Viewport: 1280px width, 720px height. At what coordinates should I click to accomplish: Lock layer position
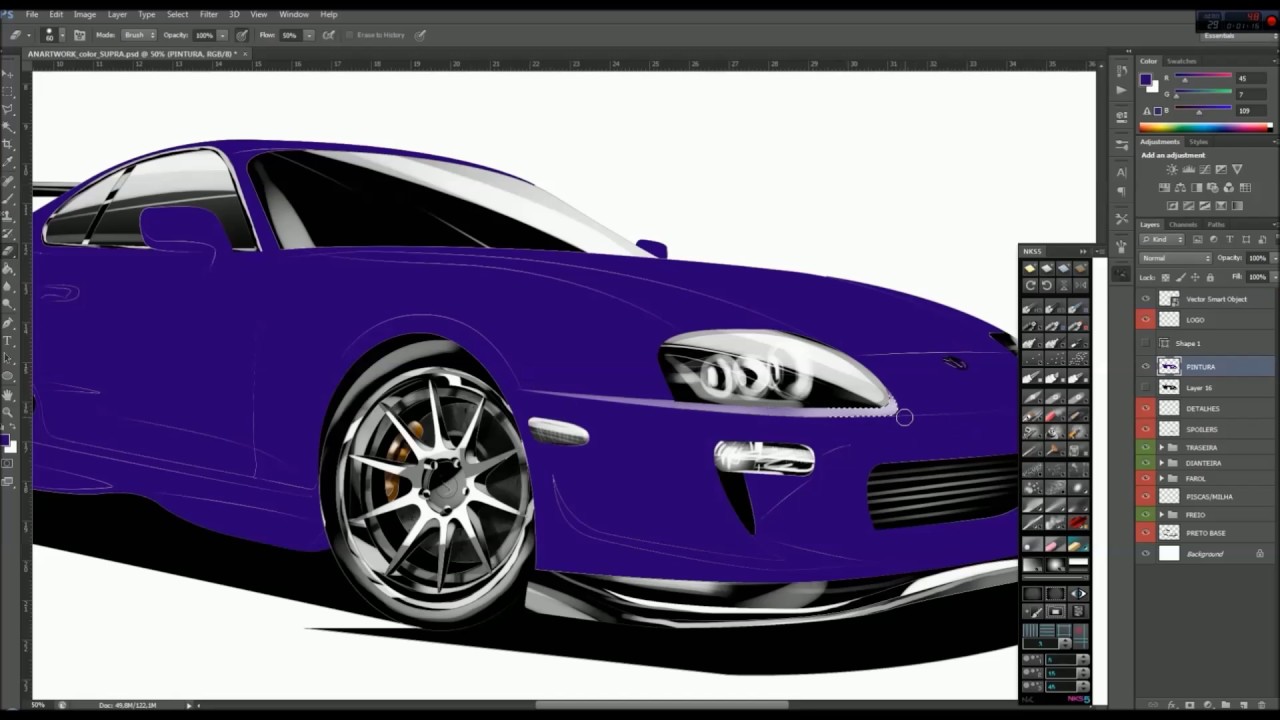pos(1195,278)
